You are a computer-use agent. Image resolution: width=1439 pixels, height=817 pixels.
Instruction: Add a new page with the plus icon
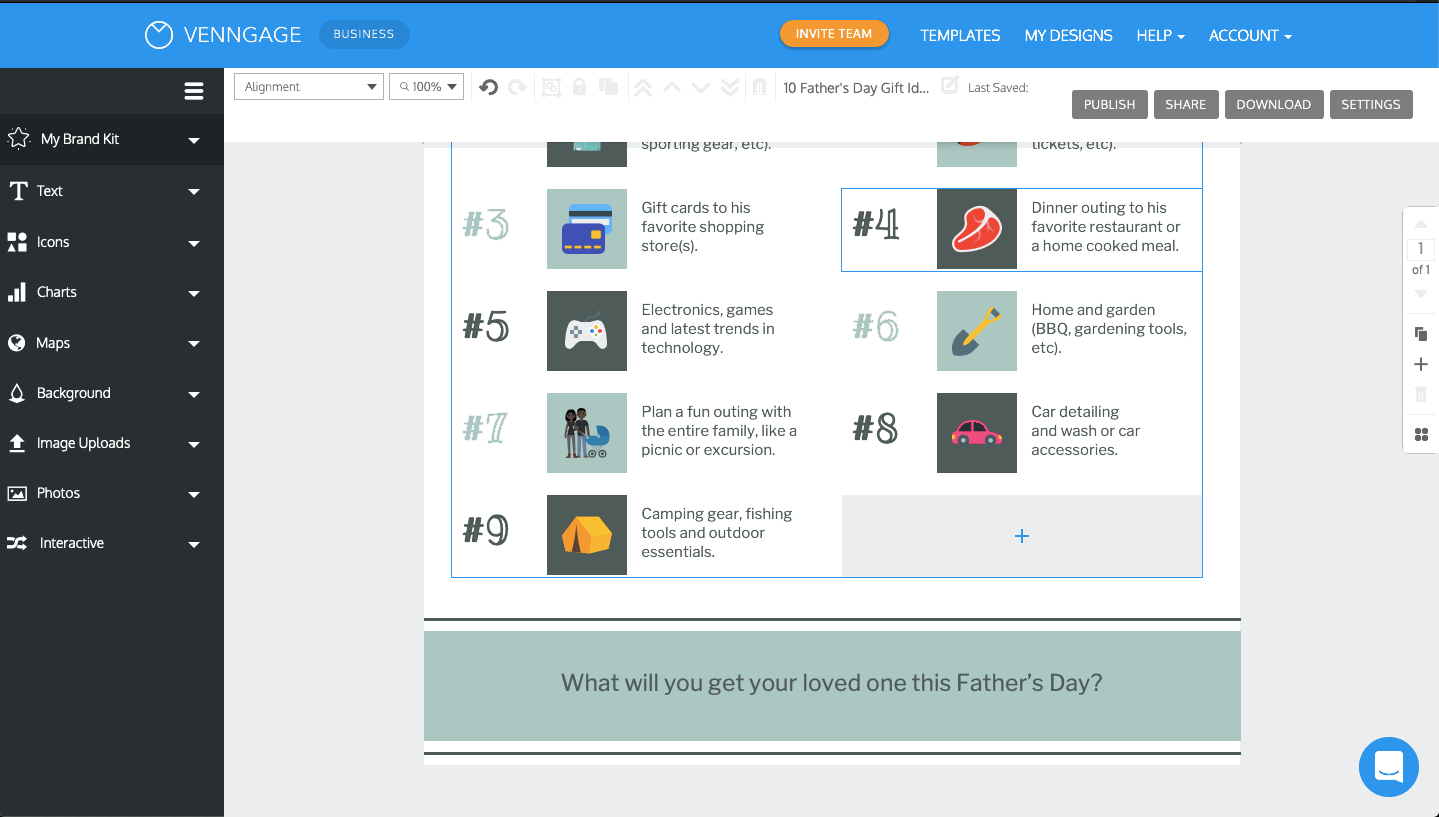(x=1420, y=364)
